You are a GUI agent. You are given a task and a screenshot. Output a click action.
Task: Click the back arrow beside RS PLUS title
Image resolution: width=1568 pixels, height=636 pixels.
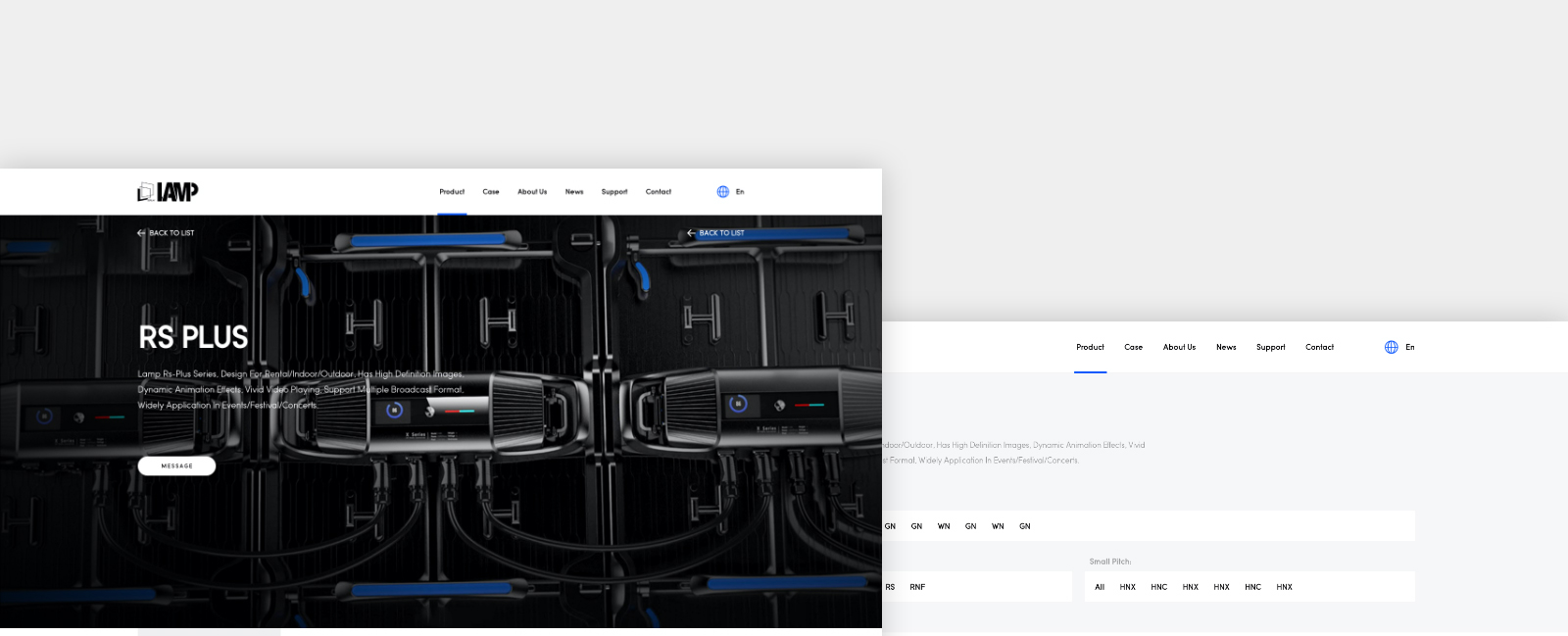(x=141, y=233)
